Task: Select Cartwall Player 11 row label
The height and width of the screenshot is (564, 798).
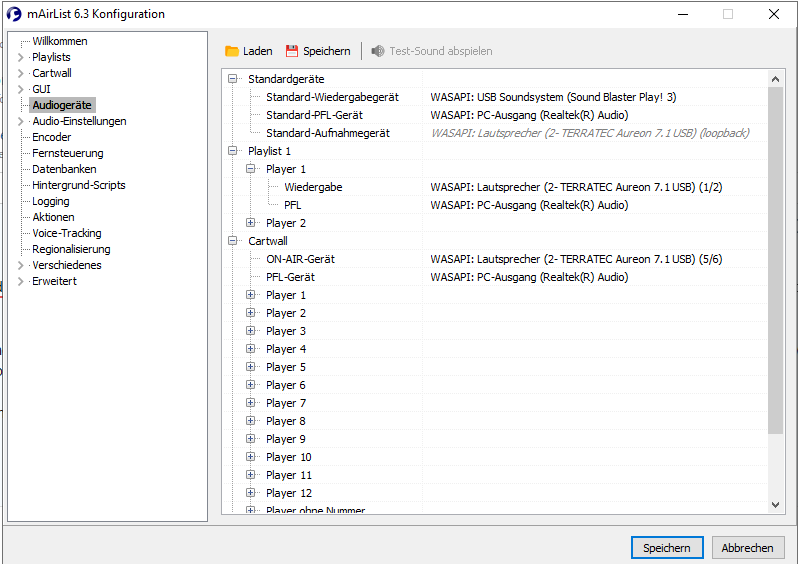Action: click(289, 475)
